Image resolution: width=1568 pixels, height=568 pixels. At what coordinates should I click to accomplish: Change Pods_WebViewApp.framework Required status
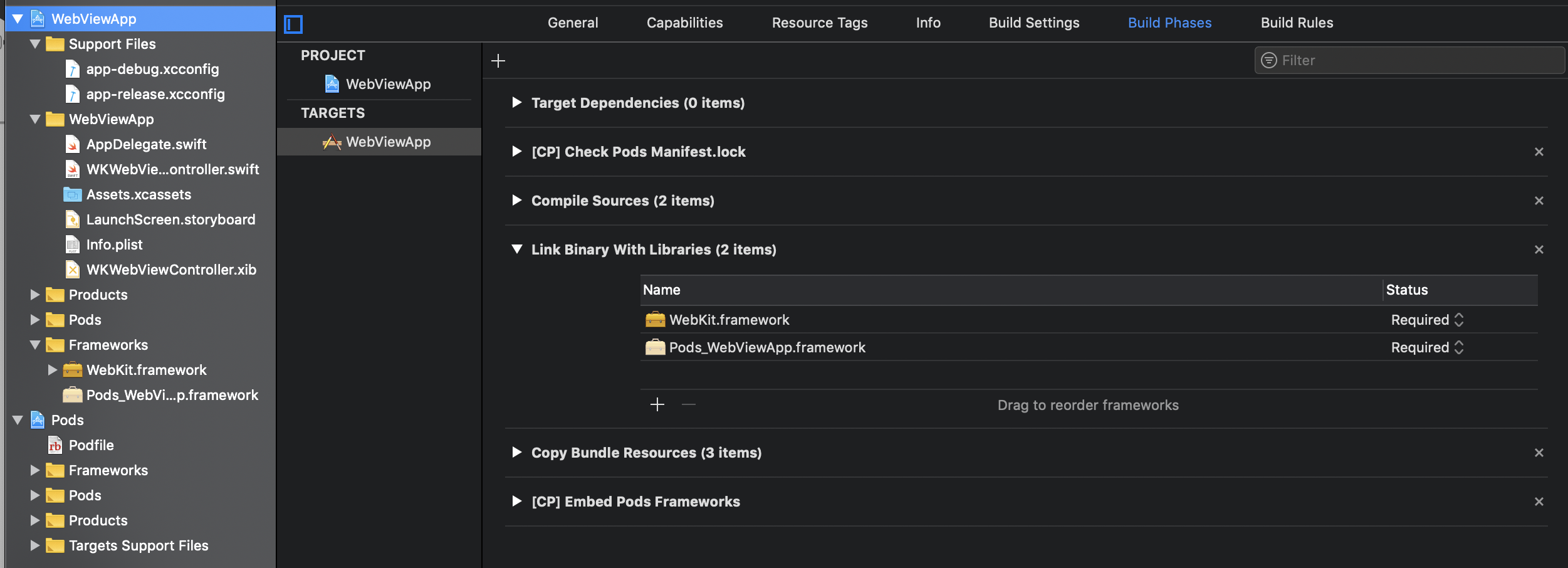tap(1427, 347)
